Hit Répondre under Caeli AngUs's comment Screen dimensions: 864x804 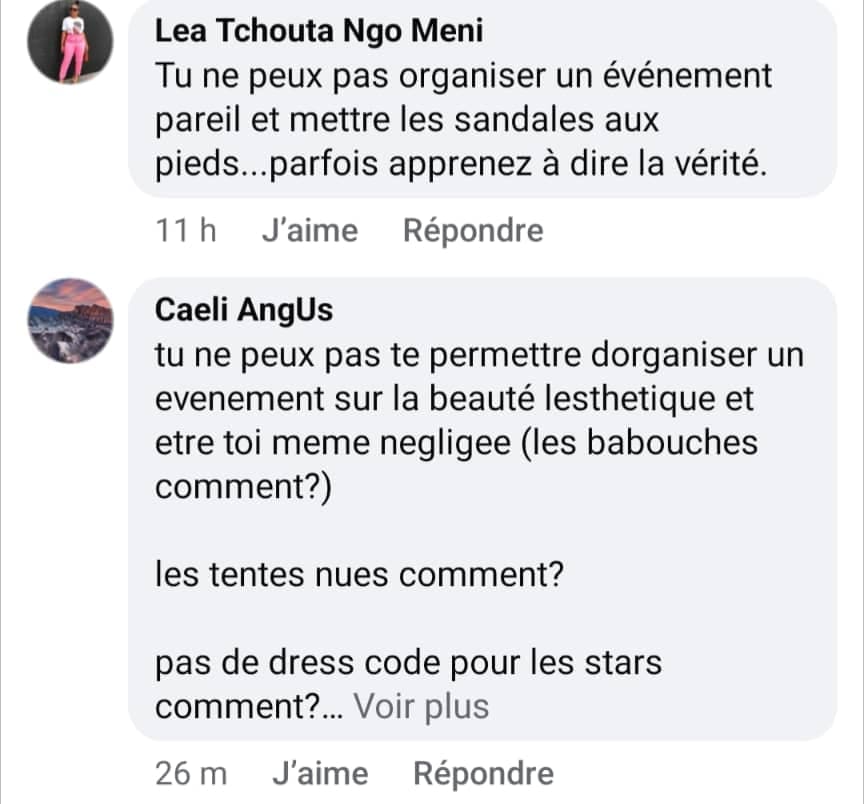click(483, 773)
